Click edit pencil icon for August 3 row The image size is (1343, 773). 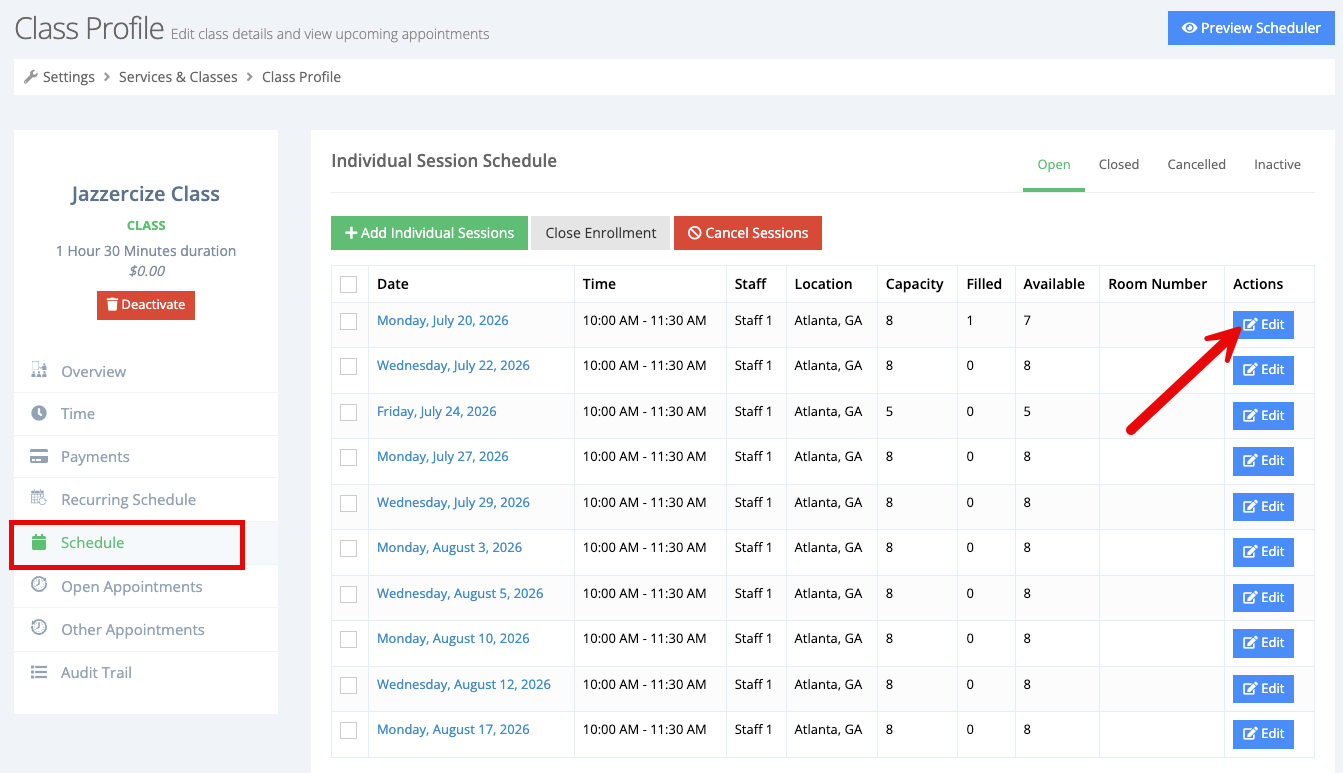click(x=1249, y=552)
